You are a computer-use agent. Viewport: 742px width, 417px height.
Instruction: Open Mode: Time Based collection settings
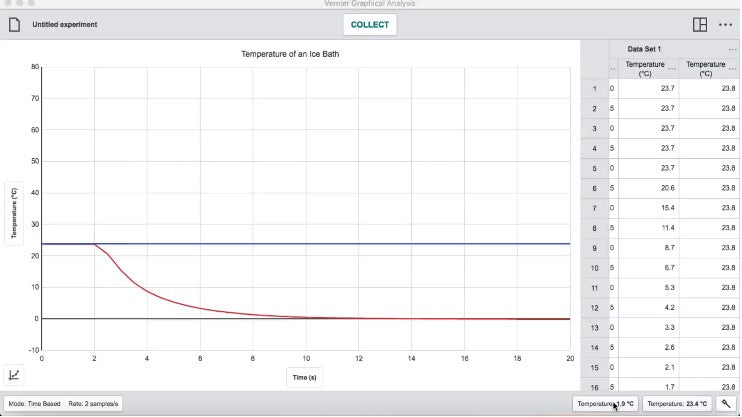pos(63,404)
